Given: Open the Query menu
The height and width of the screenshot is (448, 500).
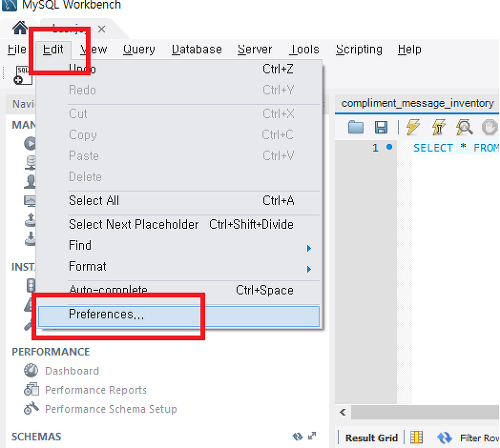Looking at the screenshot, I should click(139, 49).
